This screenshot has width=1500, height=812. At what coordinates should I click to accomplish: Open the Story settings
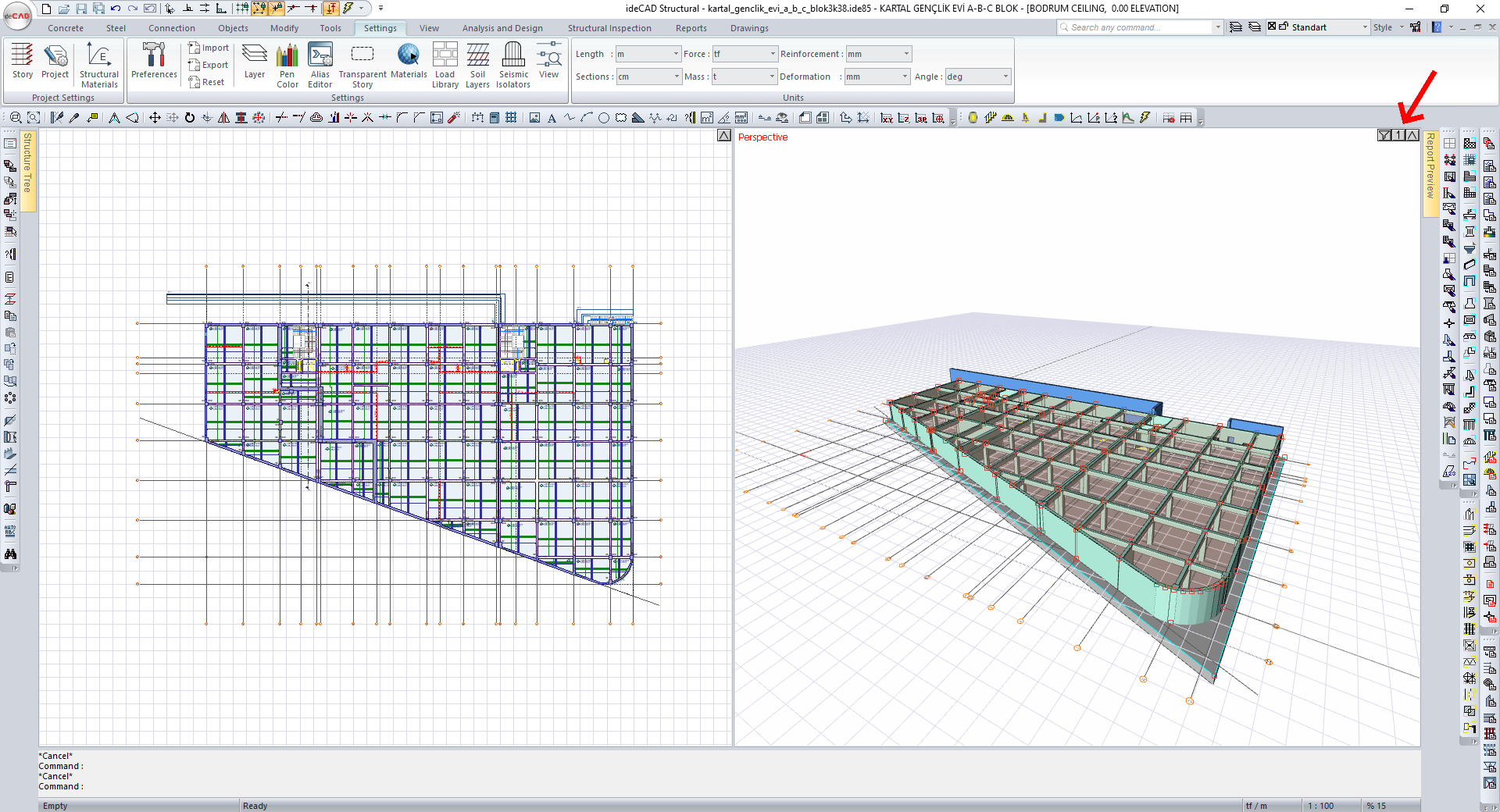(x=22, y=61)
